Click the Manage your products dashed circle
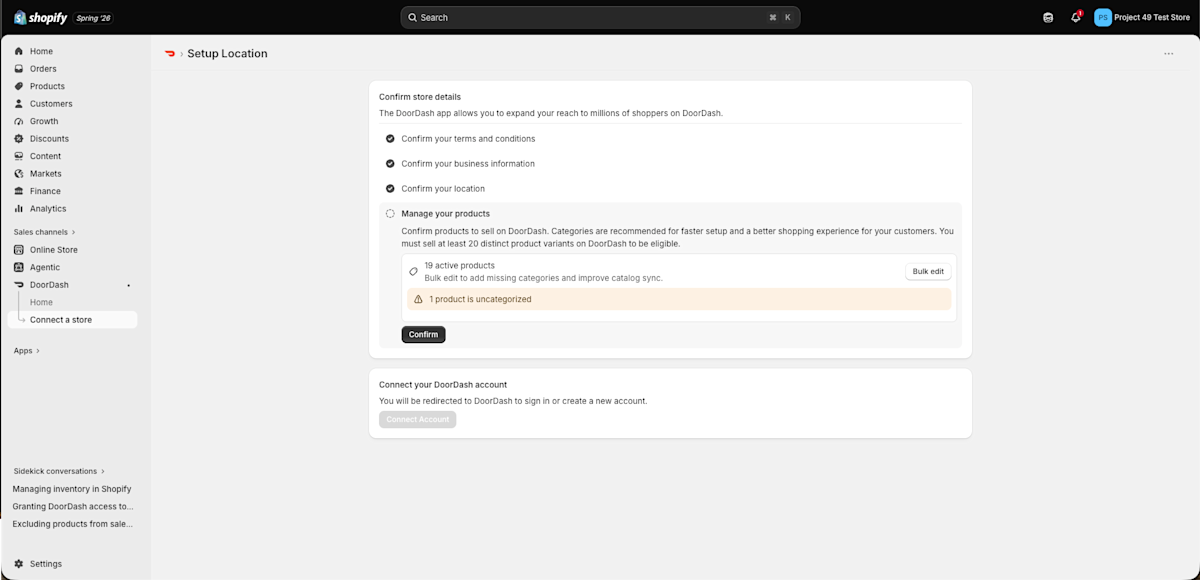The height and width of the screenshot is (580, 1200). click(x=390, y=214)
